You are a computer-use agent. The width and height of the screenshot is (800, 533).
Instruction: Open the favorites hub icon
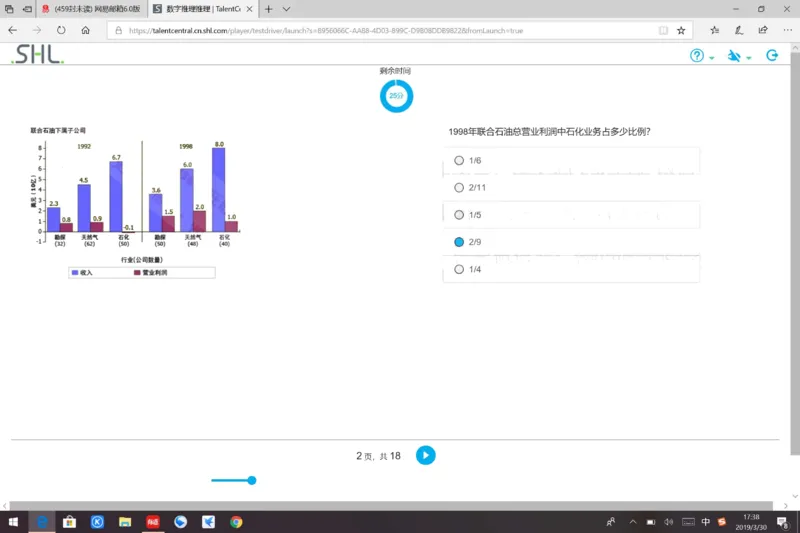715,31
